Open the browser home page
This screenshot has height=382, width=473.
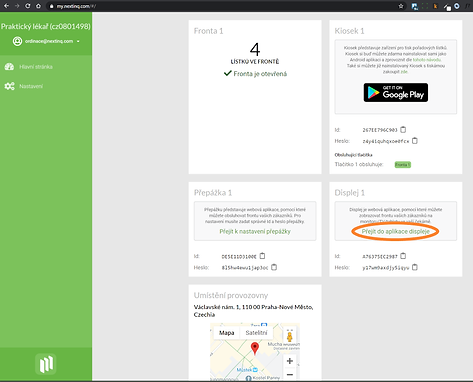(38, 6)
